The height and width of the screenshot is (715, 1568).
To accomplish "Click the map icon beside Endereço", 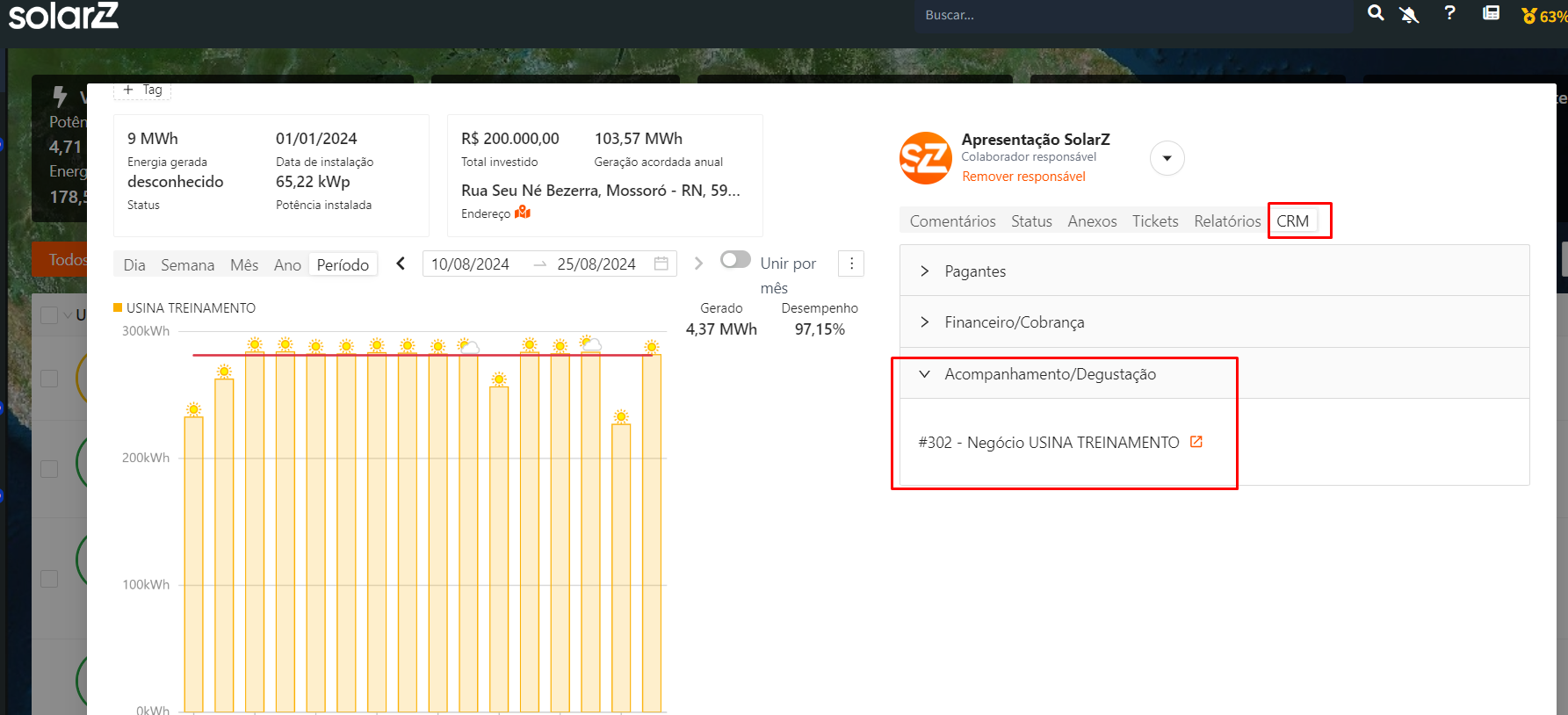I will pos(523,213).
